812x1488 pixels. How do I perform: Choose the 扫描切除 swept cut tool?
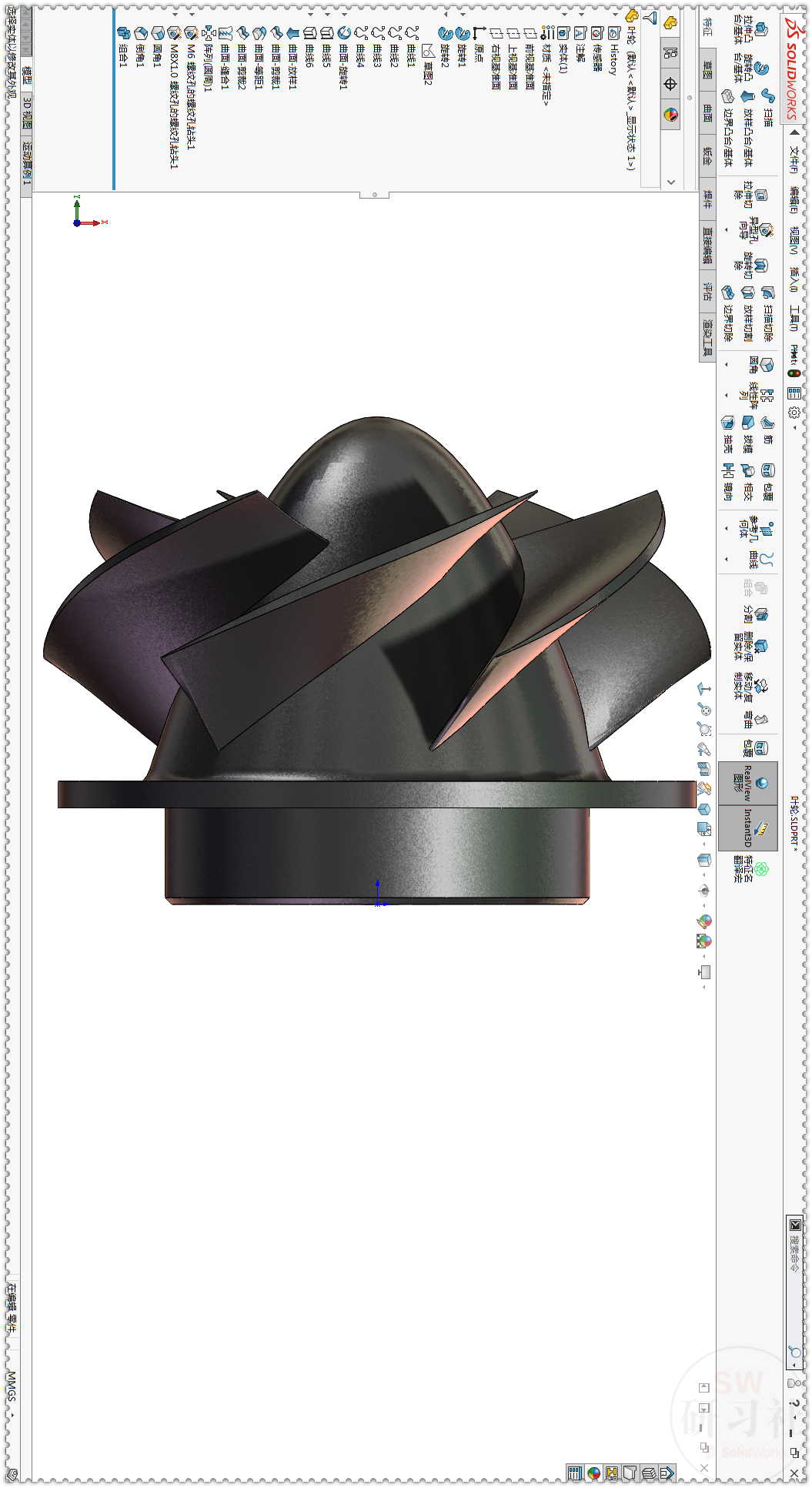[x=767, y=313]
